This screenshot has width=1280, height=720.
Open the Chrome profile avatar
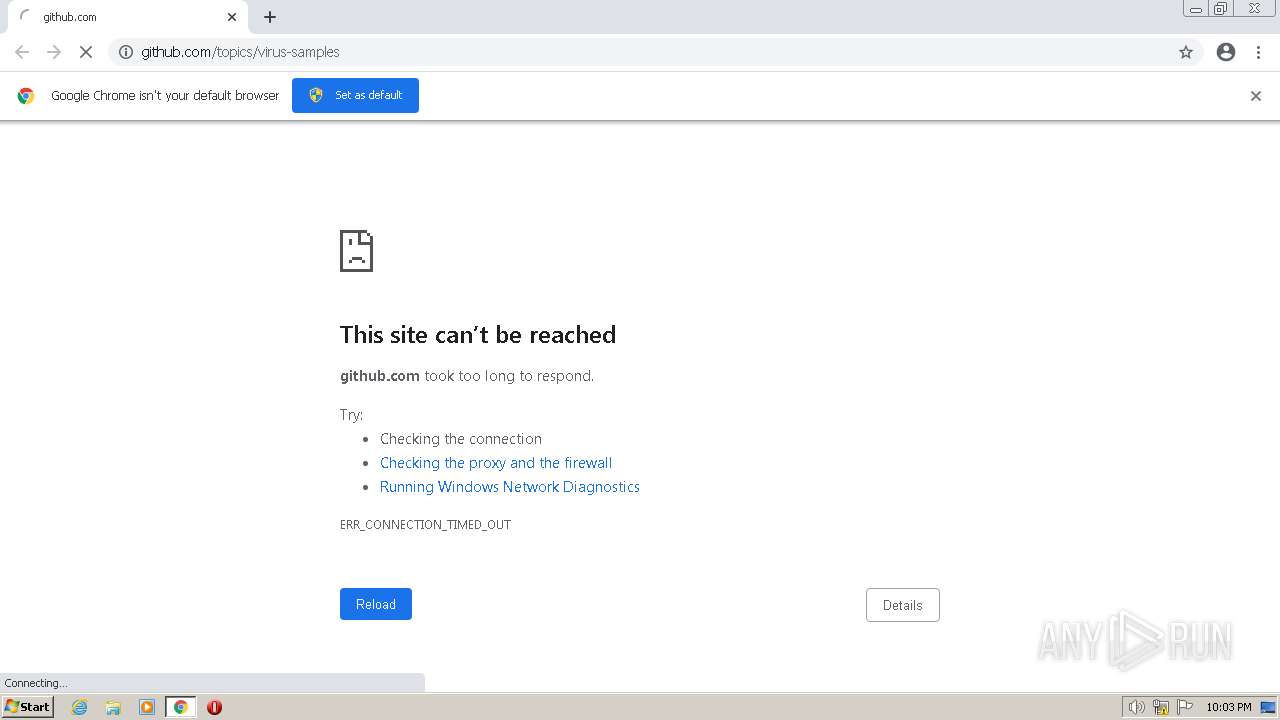[1226, 52]
